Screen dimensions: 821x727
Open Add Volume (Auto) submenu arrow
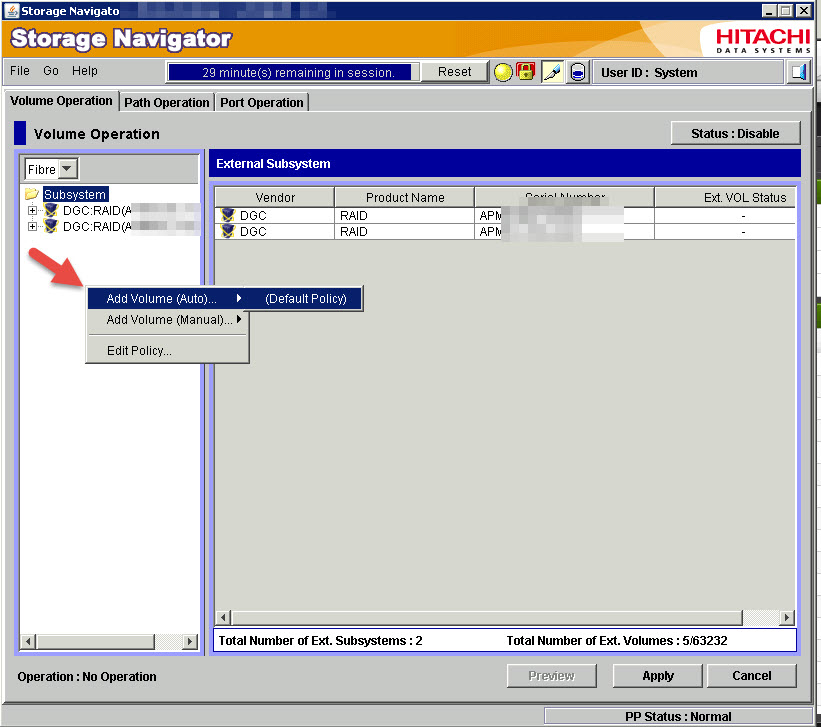click(239, 298)
